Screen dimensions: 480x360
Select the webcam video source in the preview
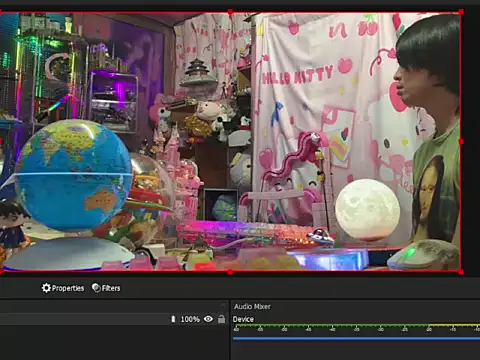point(230,142)
